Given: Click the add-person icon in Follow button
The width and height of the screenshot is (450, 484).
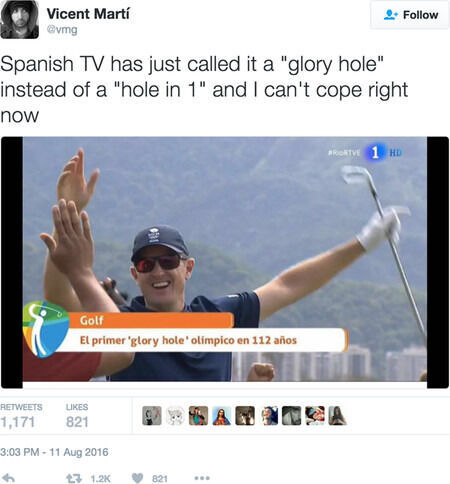Looking at the screenshot, I should (390, 15).
